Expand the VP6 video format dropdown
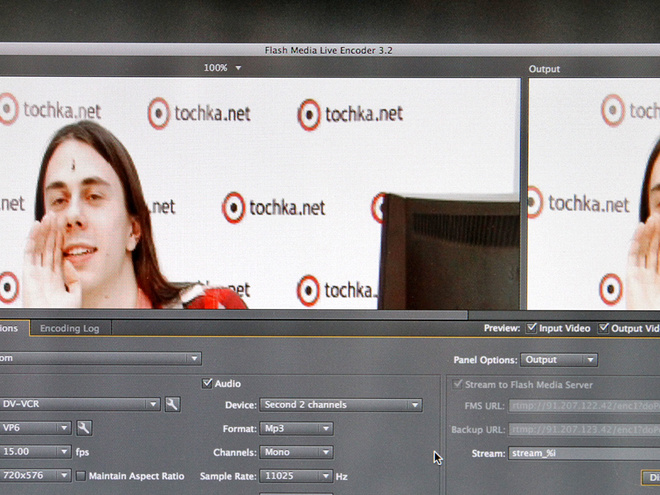Screen dimensions: 660x495 click(35, 428)
